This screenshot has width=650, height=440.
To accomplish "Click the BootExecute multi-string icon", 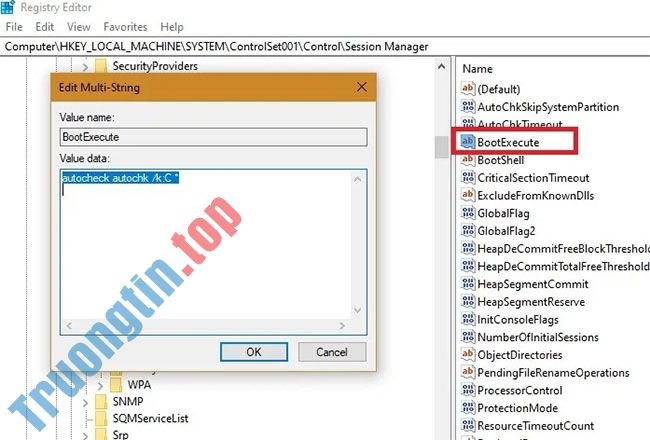I will tap(468, 141).
